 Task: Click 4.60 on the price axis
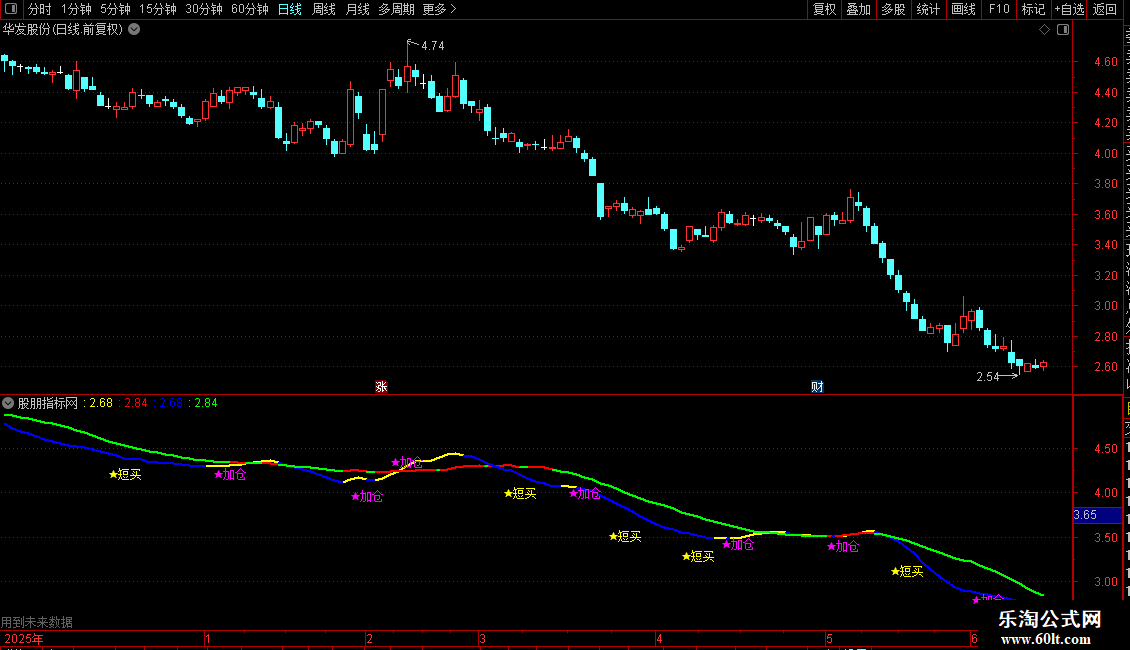point(1105,62)
